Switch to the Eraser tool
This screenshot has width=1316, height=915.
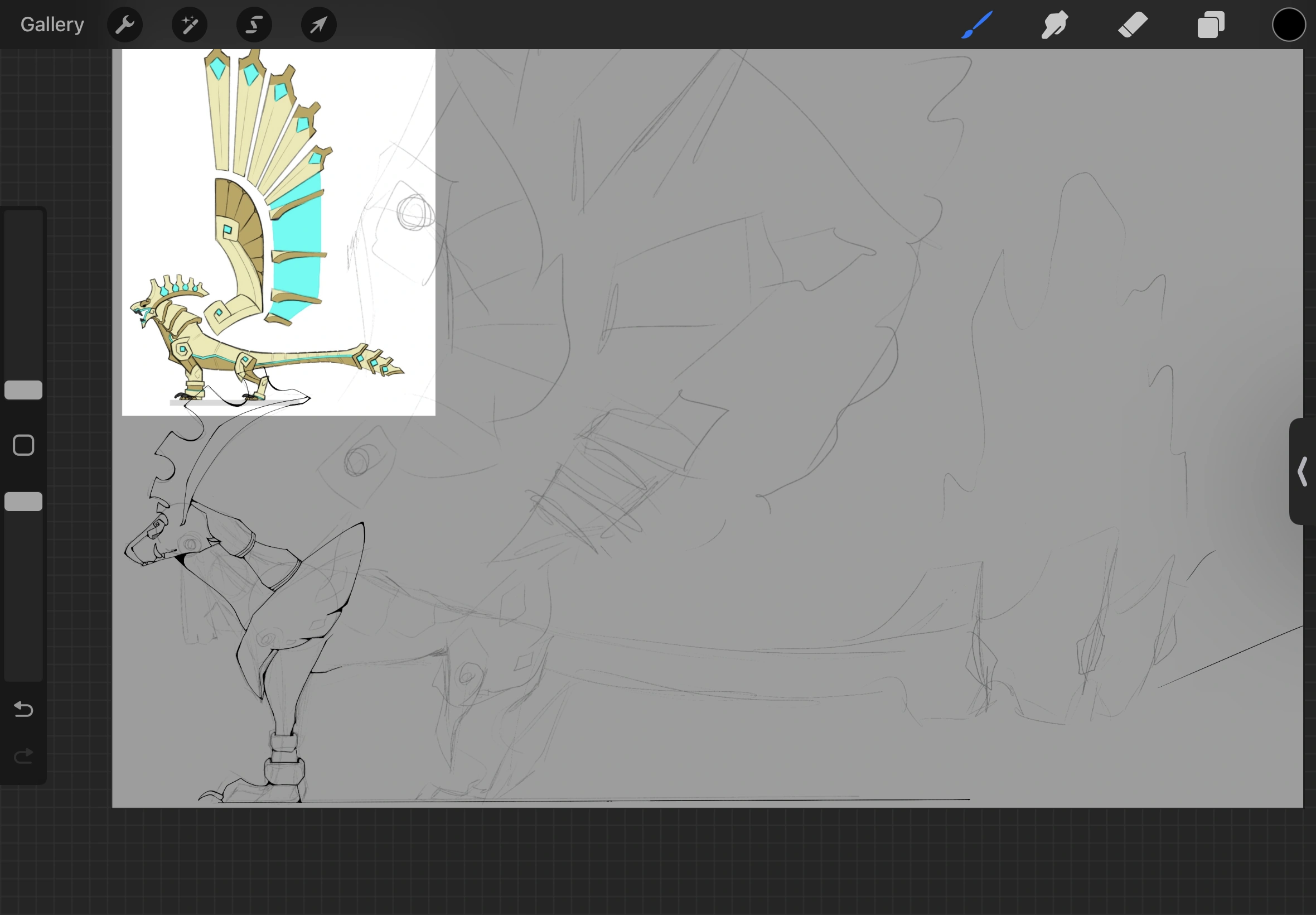(1133, 25)
